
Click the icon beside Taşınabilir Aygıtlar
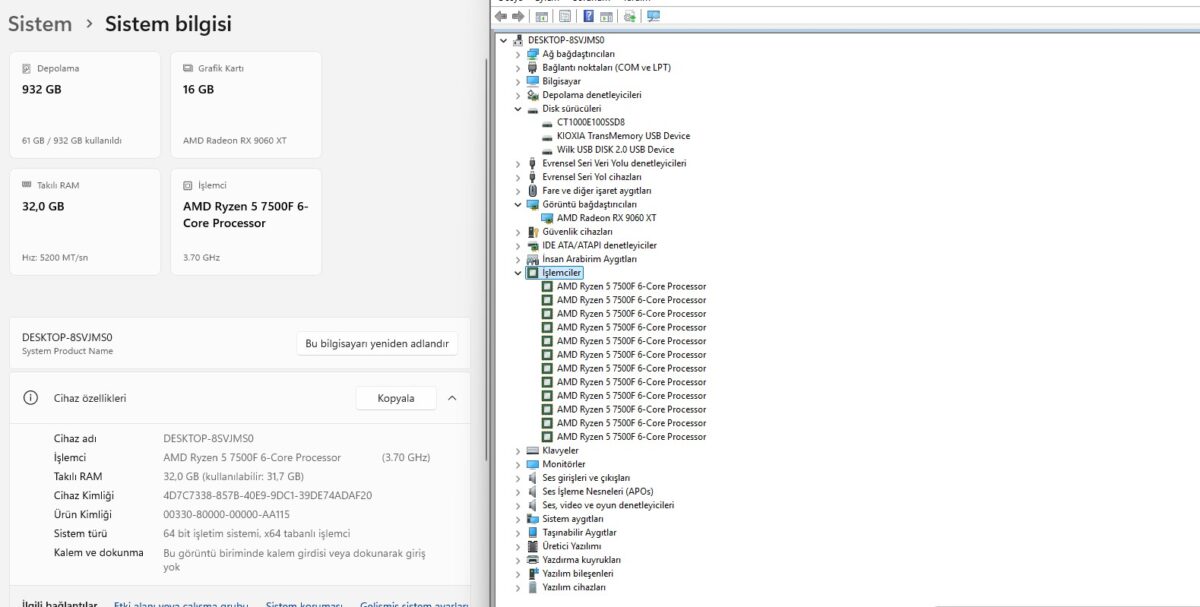[532, 532]
